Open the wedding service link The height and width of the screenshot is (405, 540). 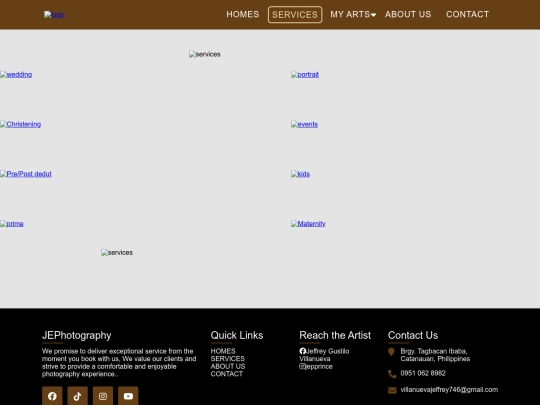[16, 74]
